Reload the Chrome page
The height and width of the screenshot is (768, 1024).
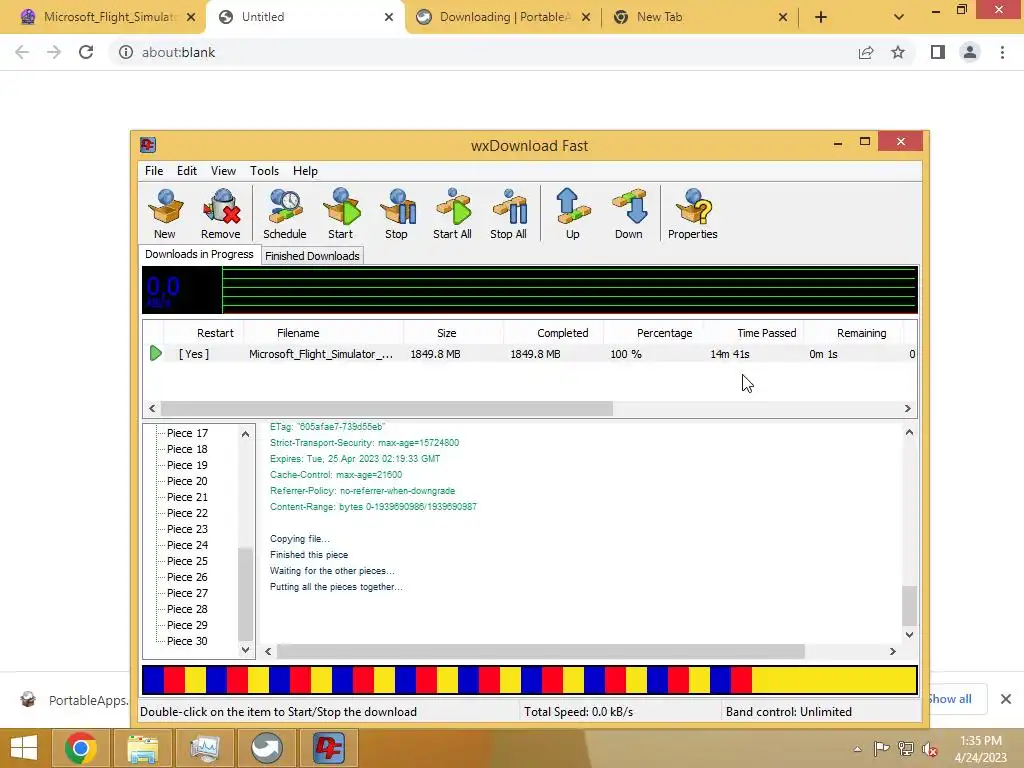click(86, 52)
